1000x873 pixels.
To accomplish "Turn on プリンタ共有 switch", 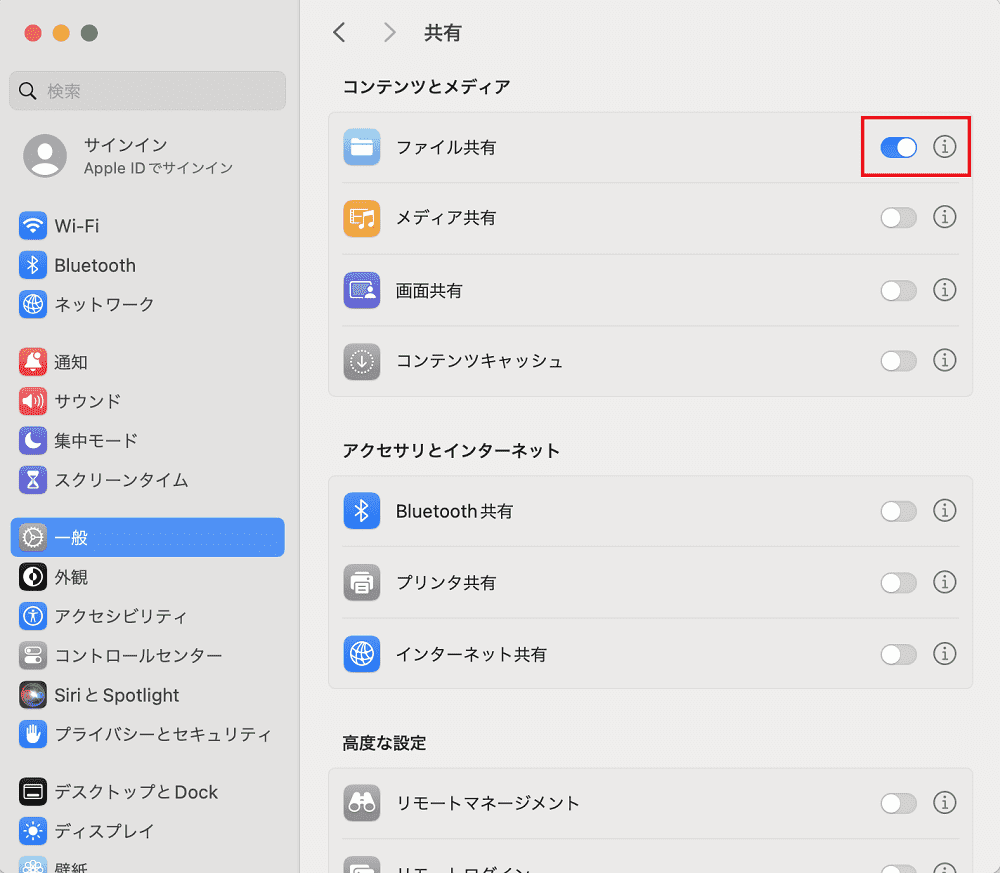I will 899,582.
